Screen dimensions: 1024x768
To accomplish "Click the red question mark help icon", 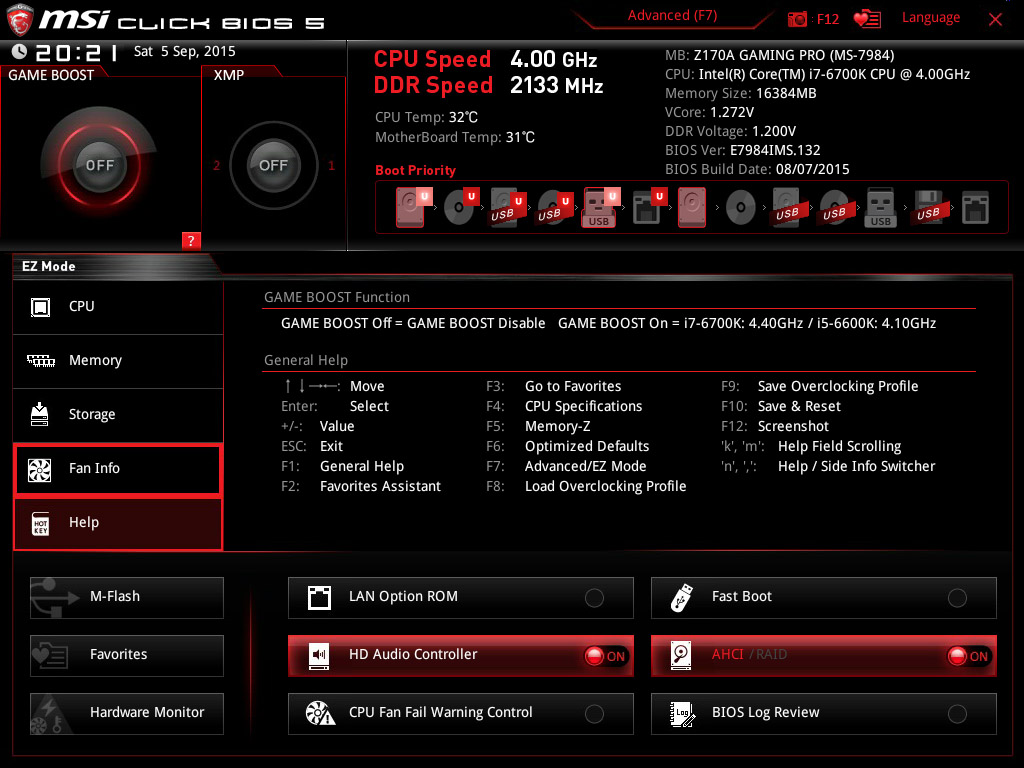I will click(191, 240).
